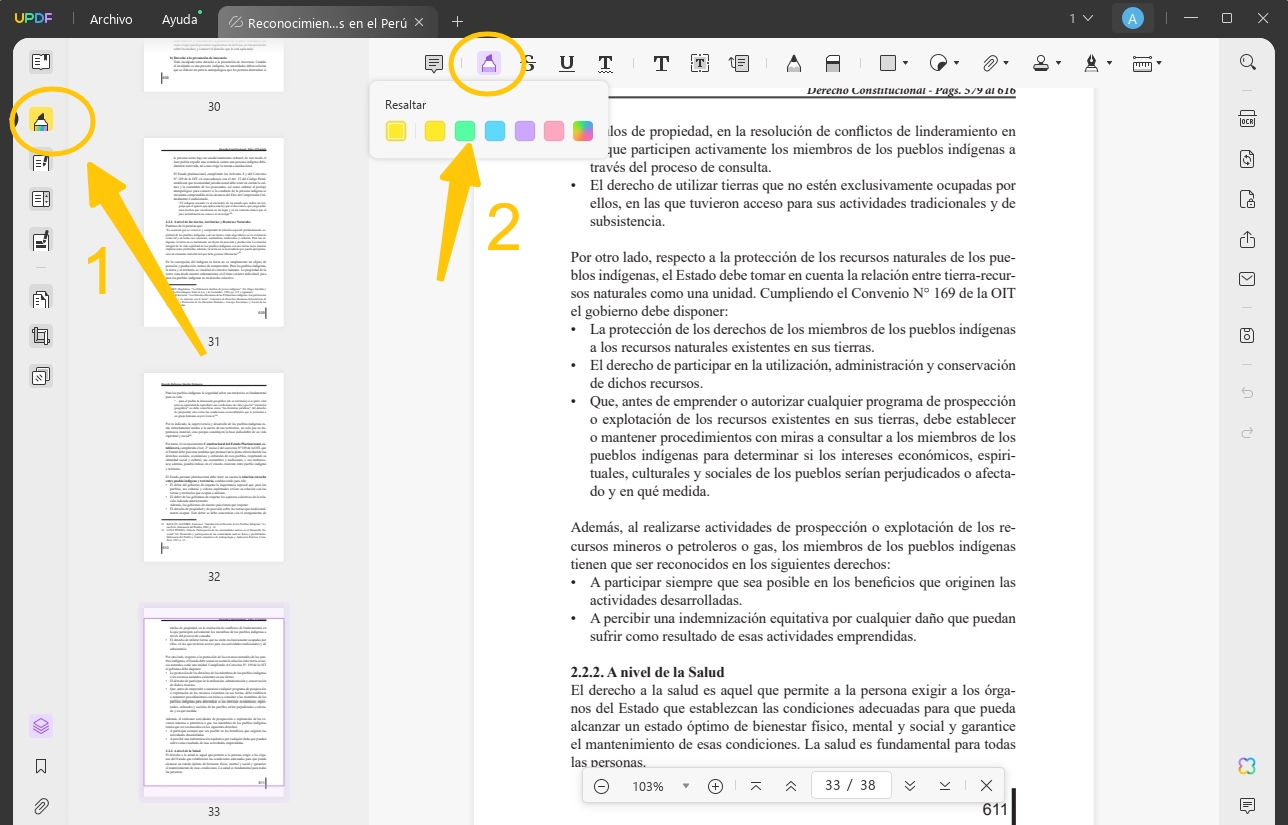The image size is (1288, 825).
Task: Pick the pink highlight color
Action: pos(554,131)
